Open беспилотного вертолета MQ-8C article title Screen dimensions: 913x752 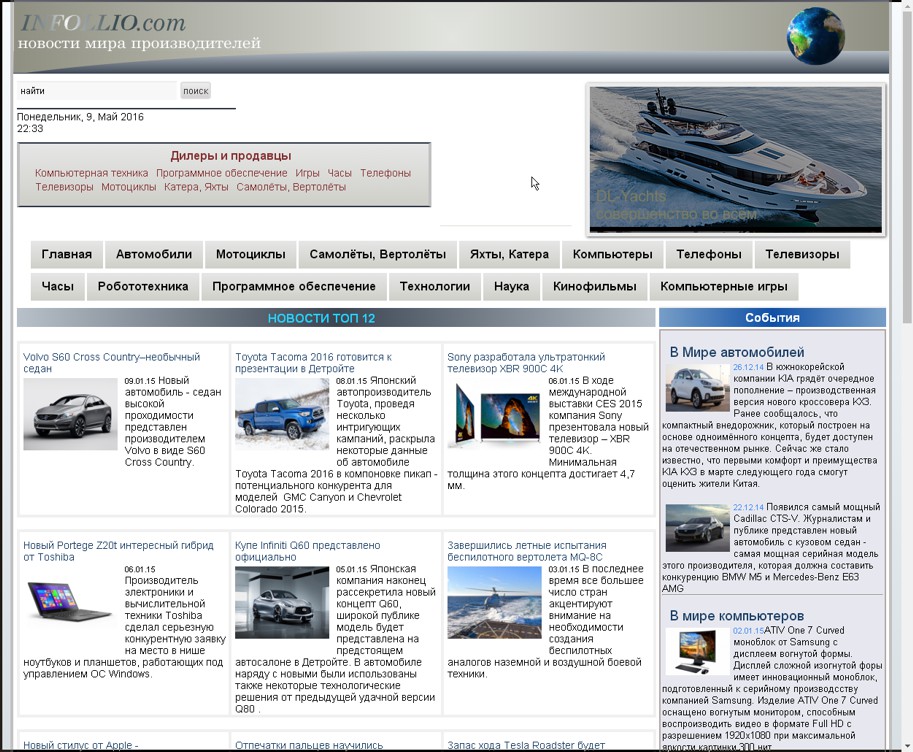[526, 551]
